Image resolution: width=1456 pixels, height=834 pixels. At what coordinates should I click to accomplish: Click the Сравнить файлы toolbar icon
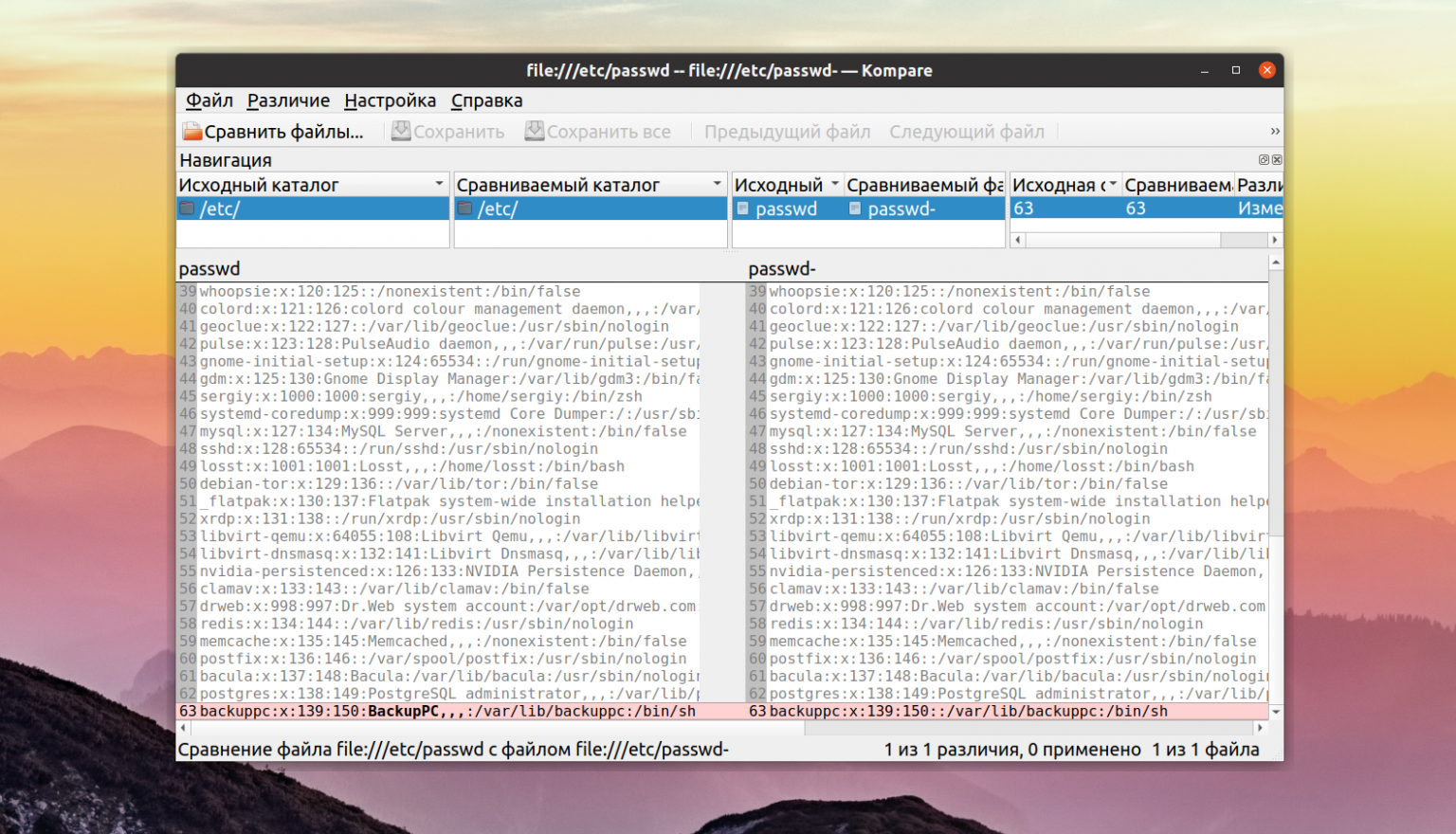192,132
